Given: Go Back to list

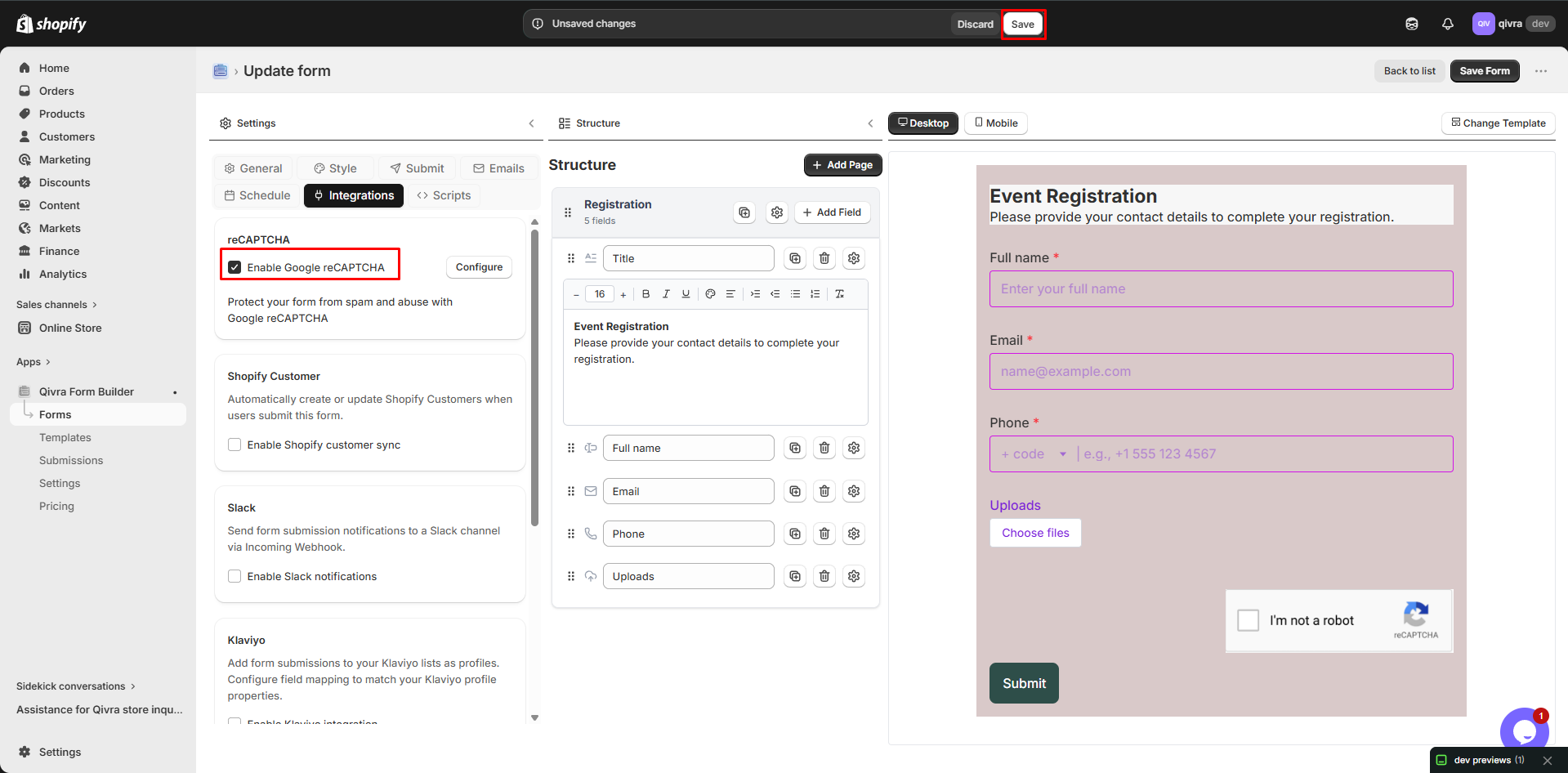Looking at the screenshot, I should (1409, 71).
